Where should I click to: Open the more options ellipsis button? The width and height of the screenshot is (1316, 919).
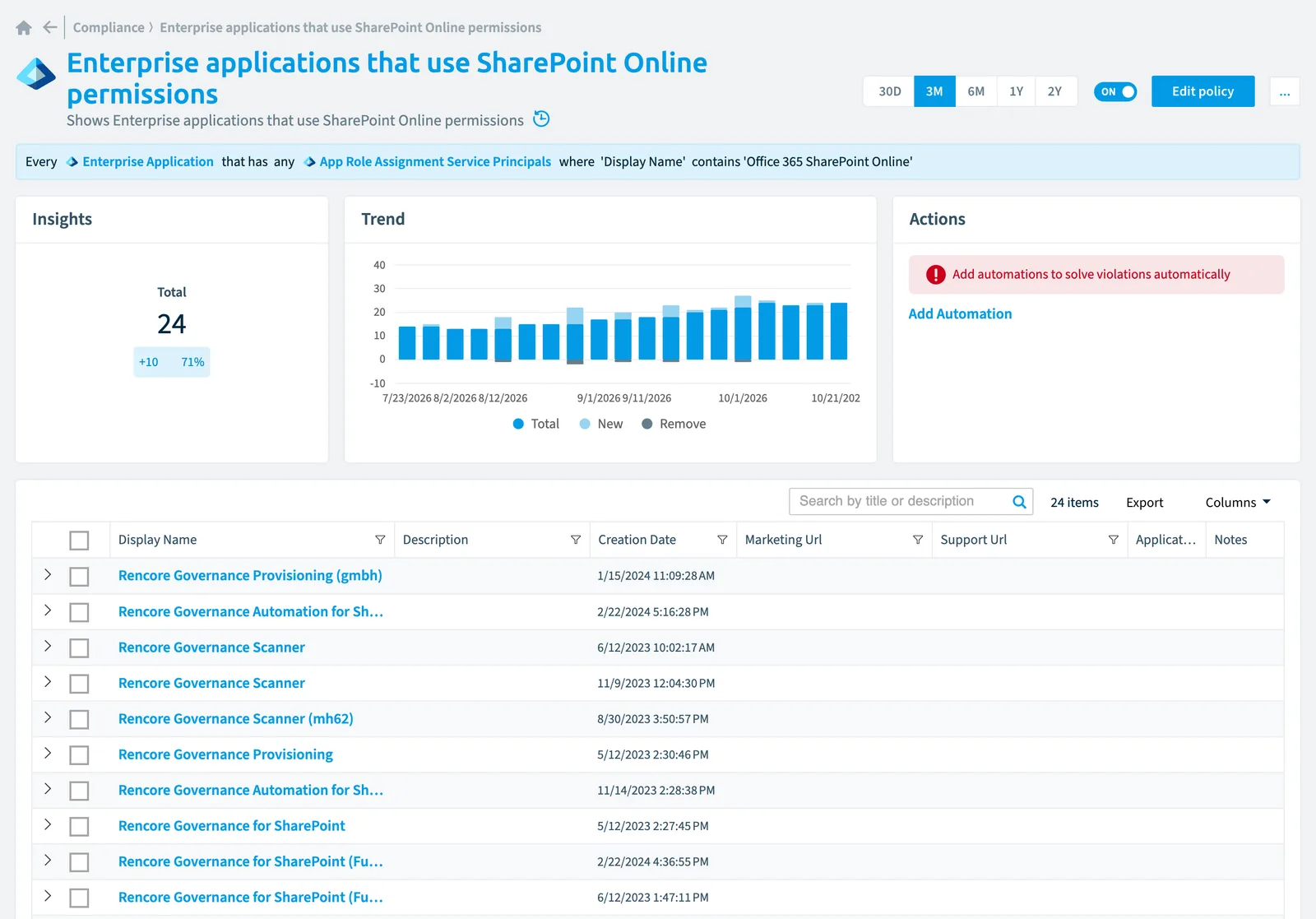coord(1285,91)
